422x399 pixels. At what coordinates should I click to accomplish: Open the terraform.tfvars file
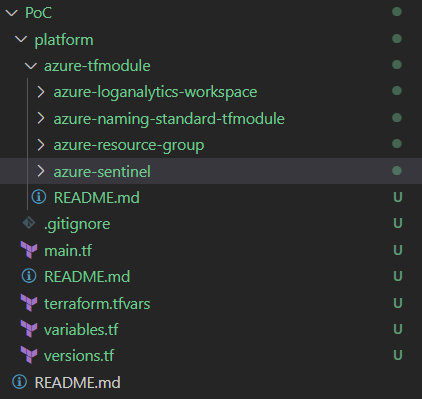[x=97, y=303]
